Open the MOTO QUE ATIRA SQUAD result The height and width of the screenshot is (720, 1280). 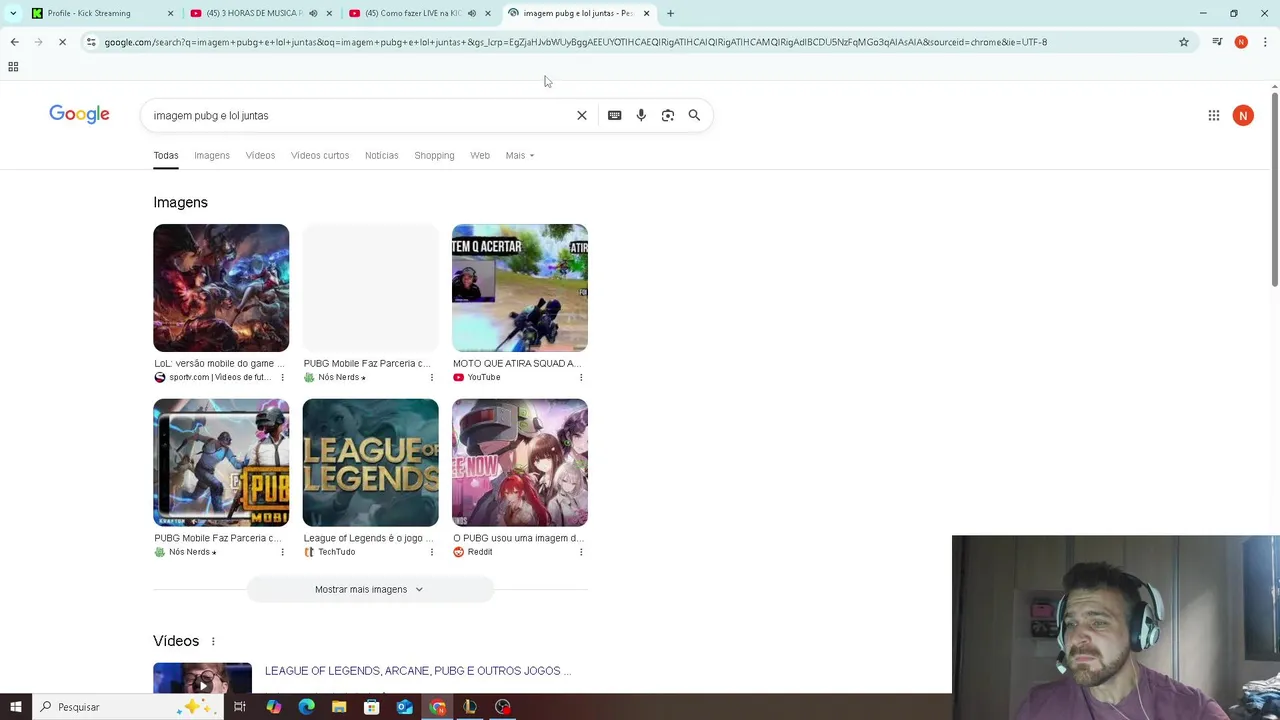(516, 363)
